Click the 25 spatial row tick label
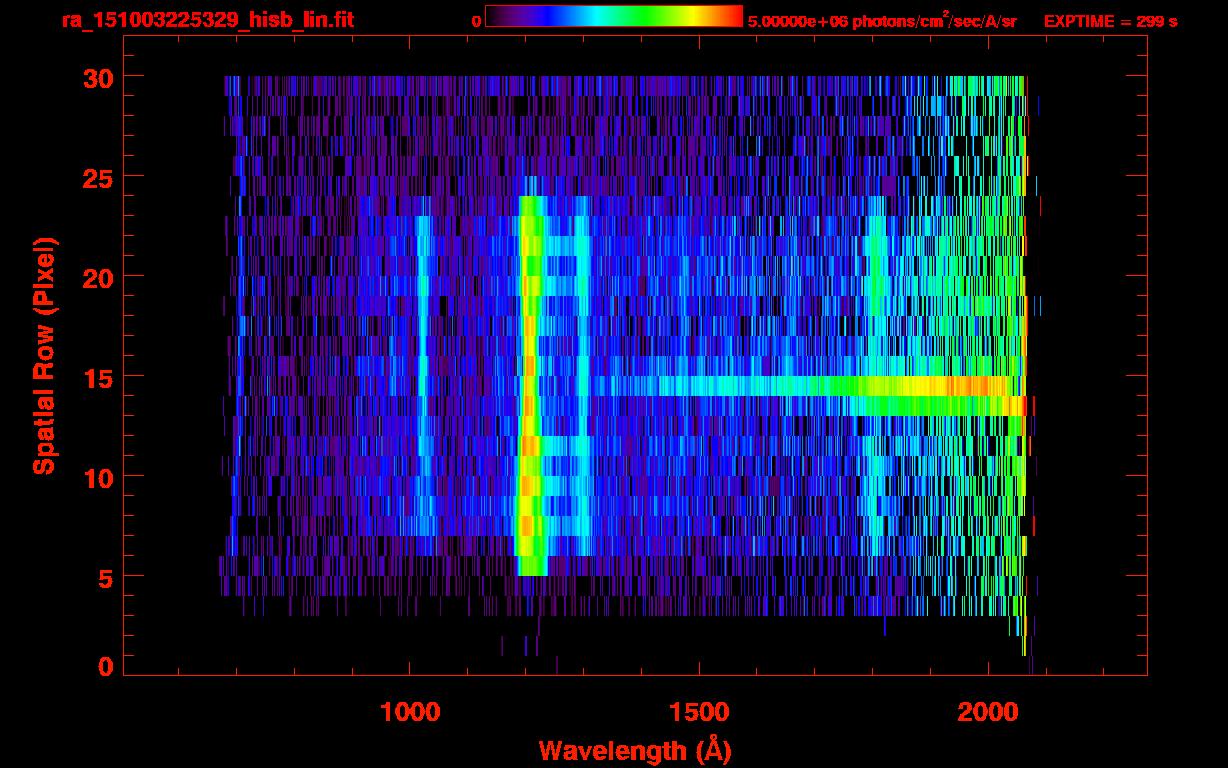This screenshot has width=1228, height=768. coord(97,177)
